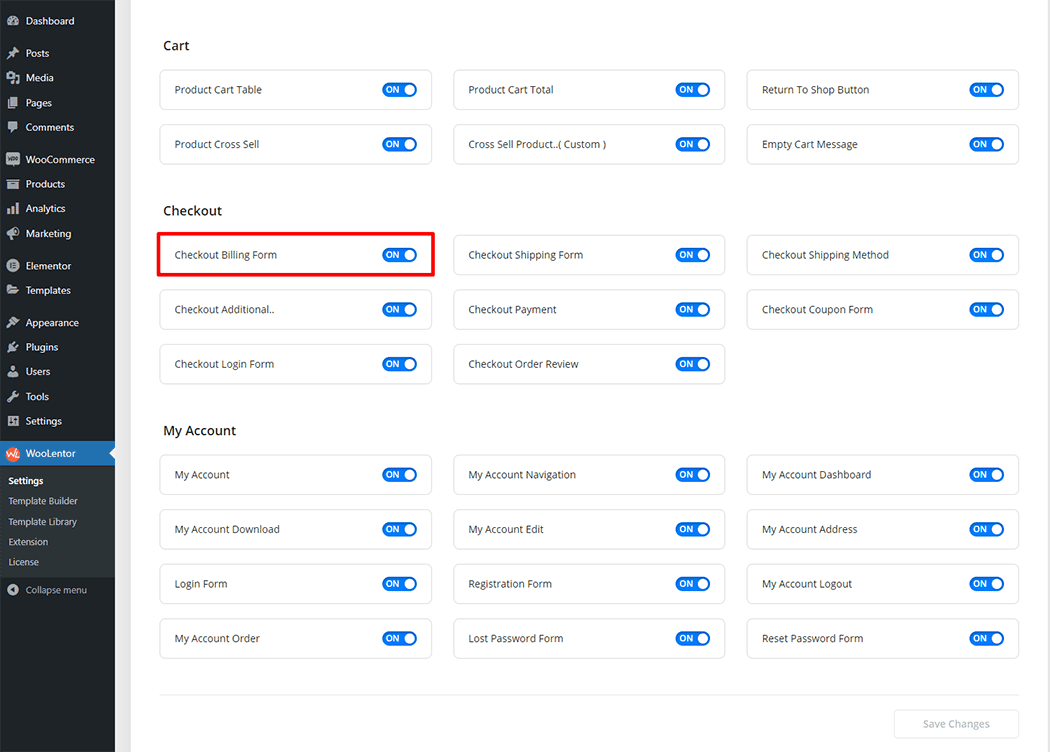Click the Elementor icon in sidebar

tap(13, 266)
